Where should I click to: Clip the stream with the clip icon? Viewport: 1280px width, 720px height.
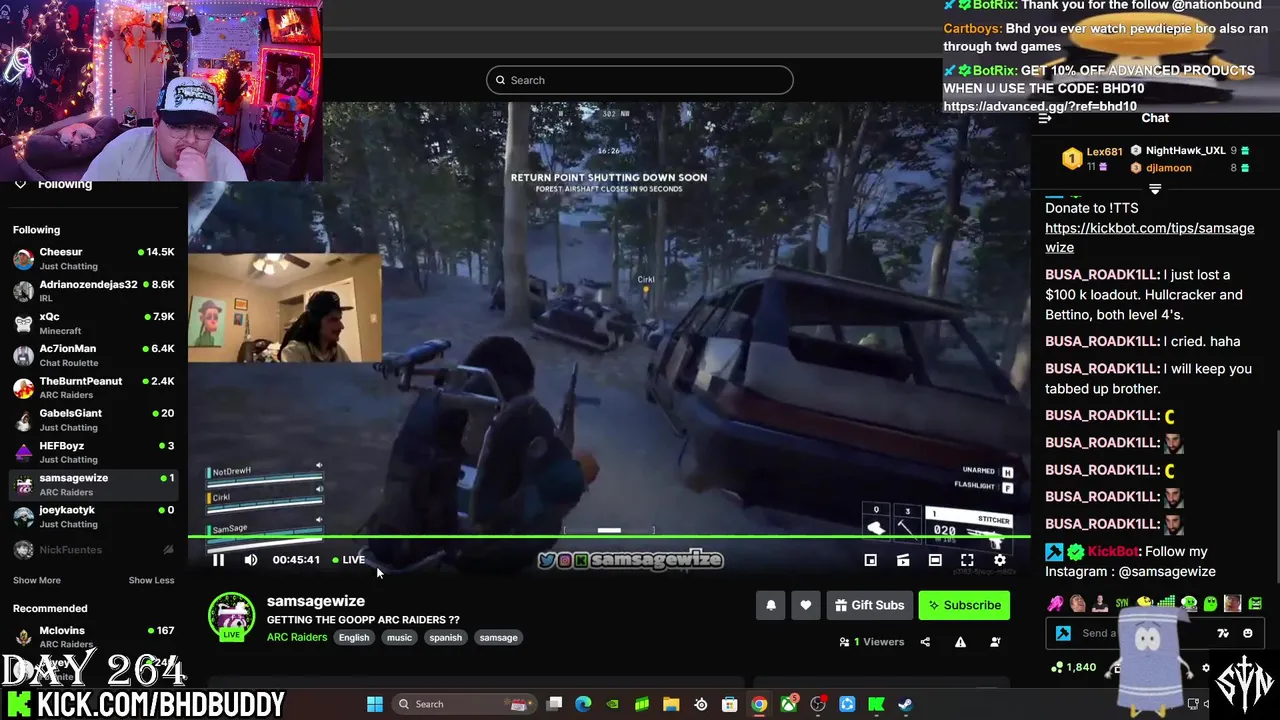[x=902, y=560]
